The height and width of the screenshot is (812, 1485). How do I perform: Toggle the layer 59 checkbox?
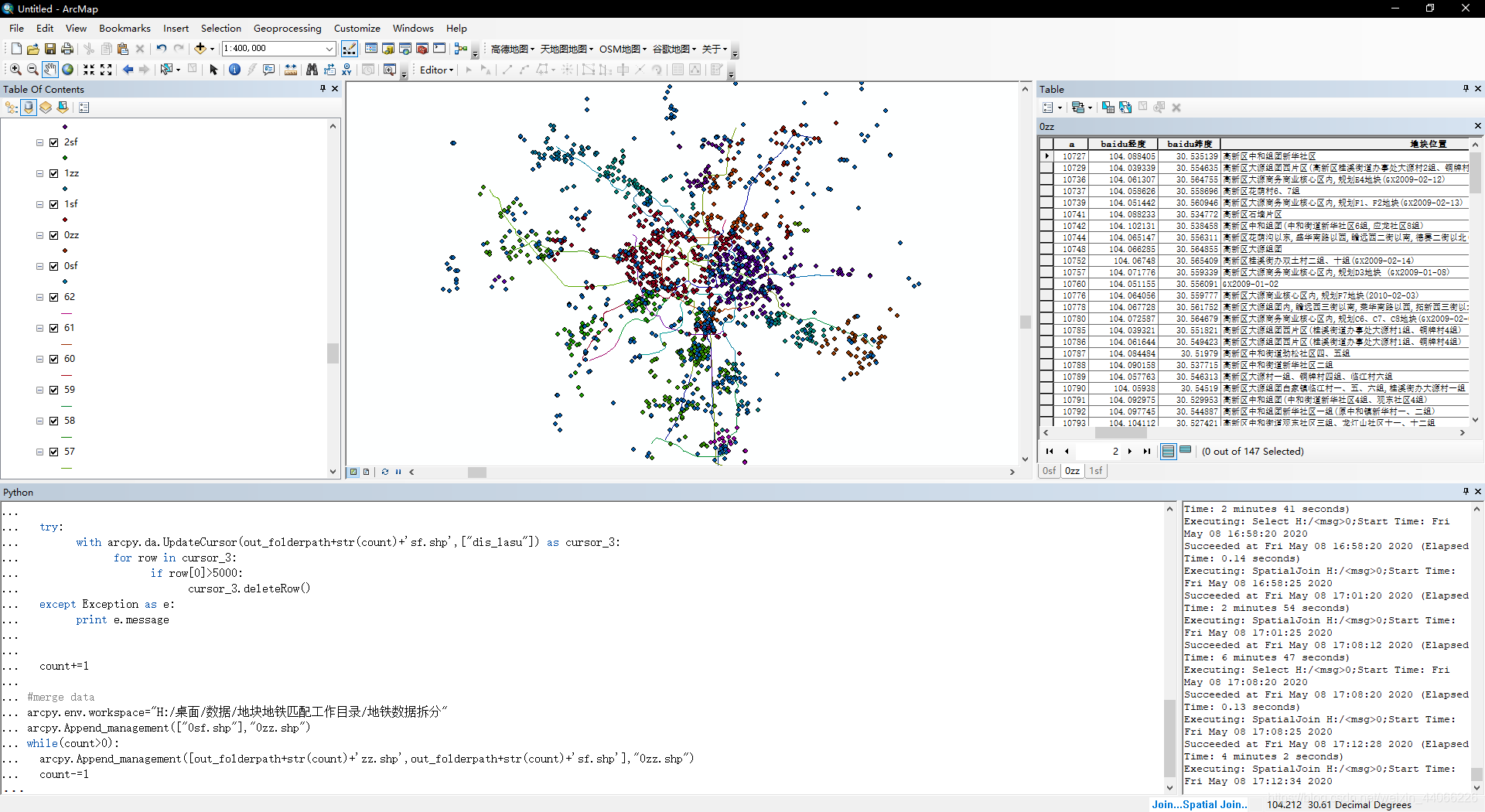[54, 390]
